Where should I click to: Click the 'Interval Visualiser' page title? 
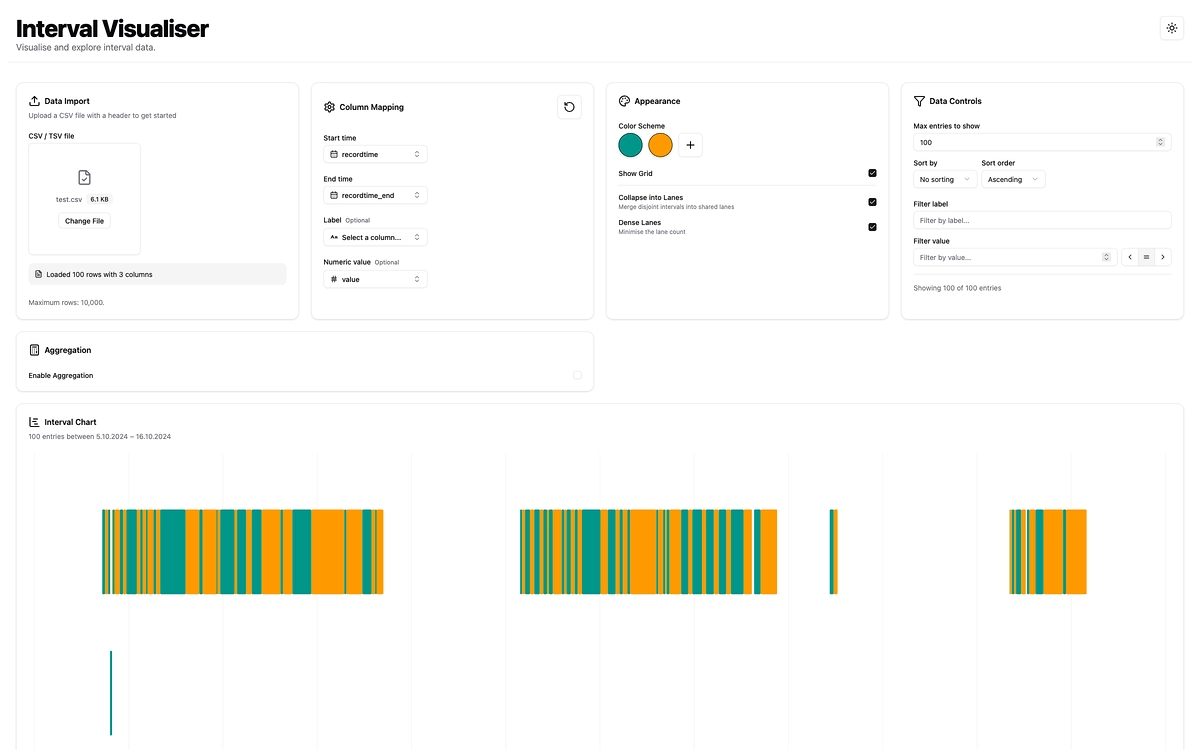pos(112,28)
